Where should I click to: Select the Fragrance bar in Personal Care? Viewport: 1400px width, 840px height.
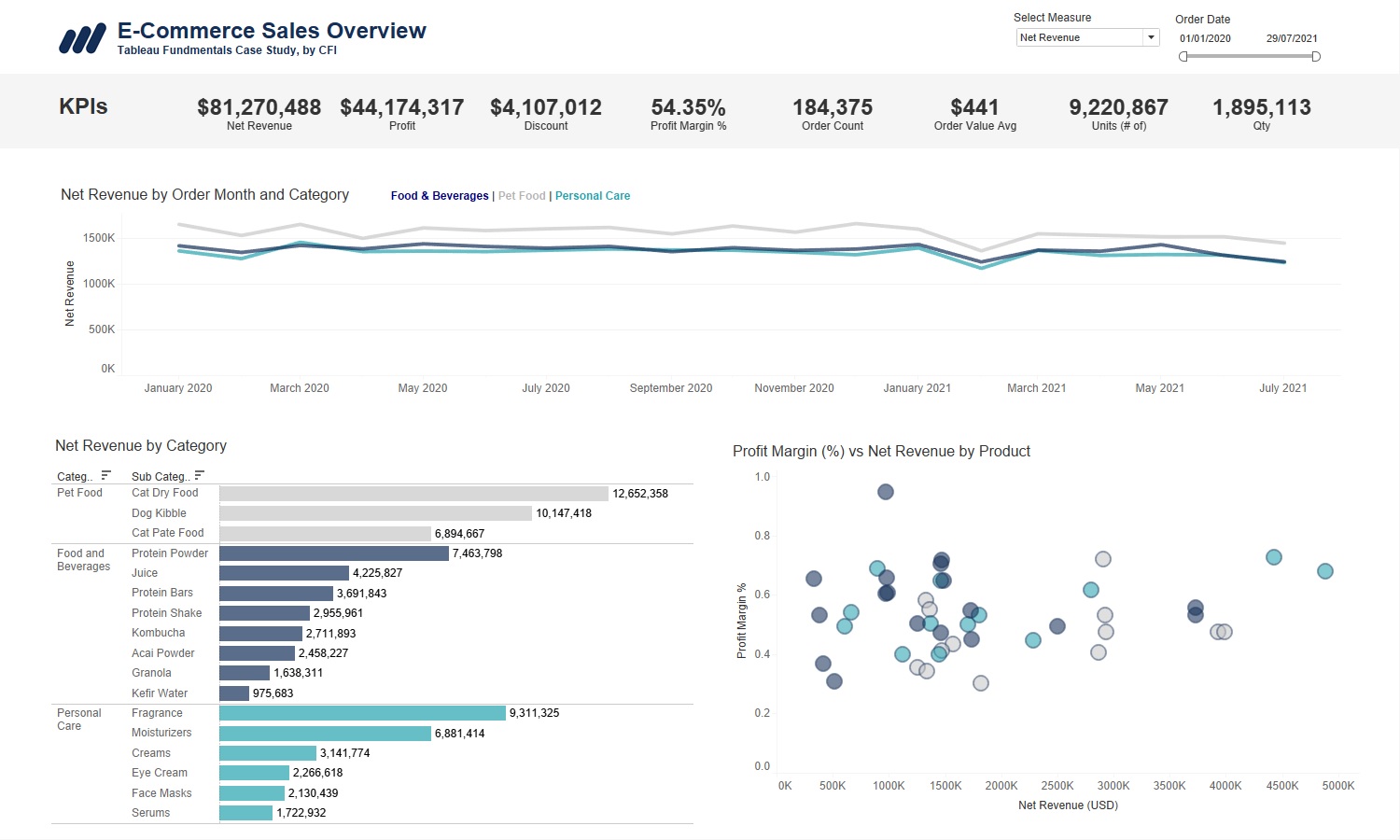coord(362,713)
